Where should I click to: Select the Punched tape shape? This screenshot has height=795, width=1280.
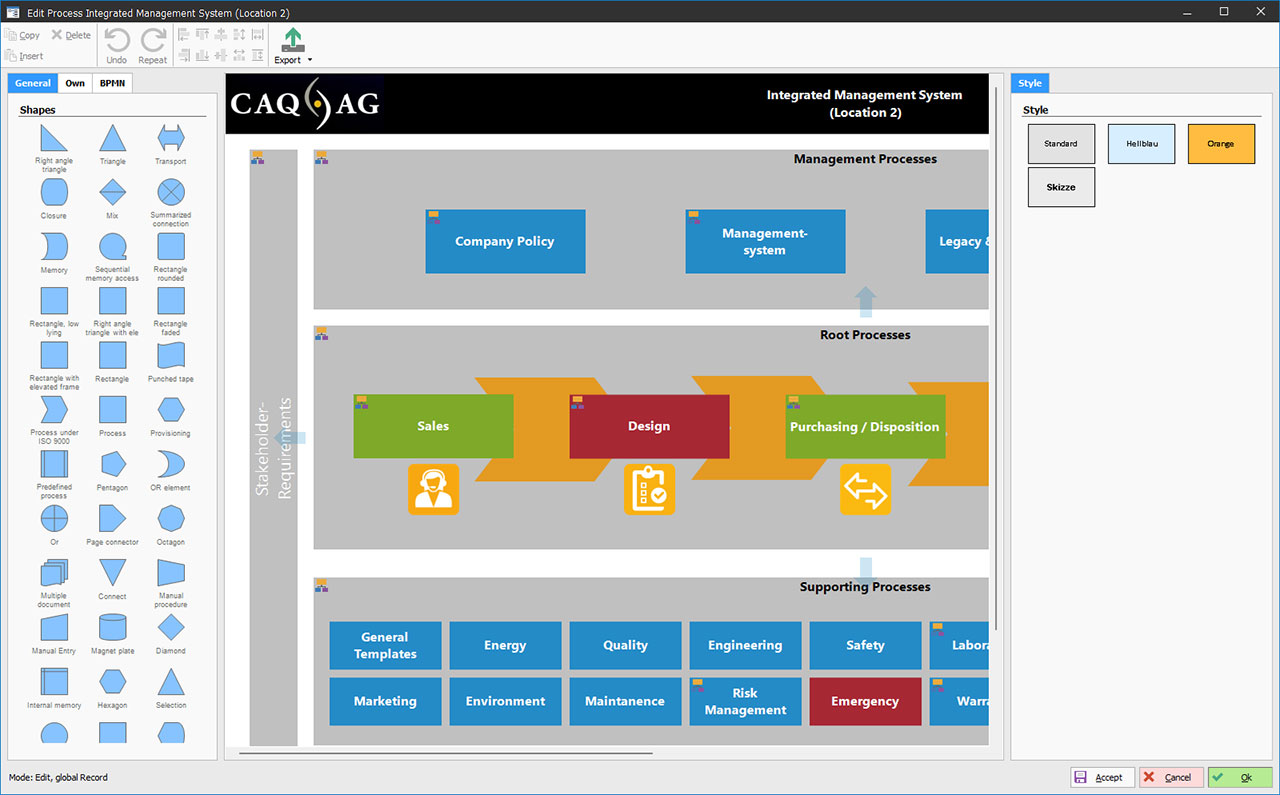tap(171, 355)
